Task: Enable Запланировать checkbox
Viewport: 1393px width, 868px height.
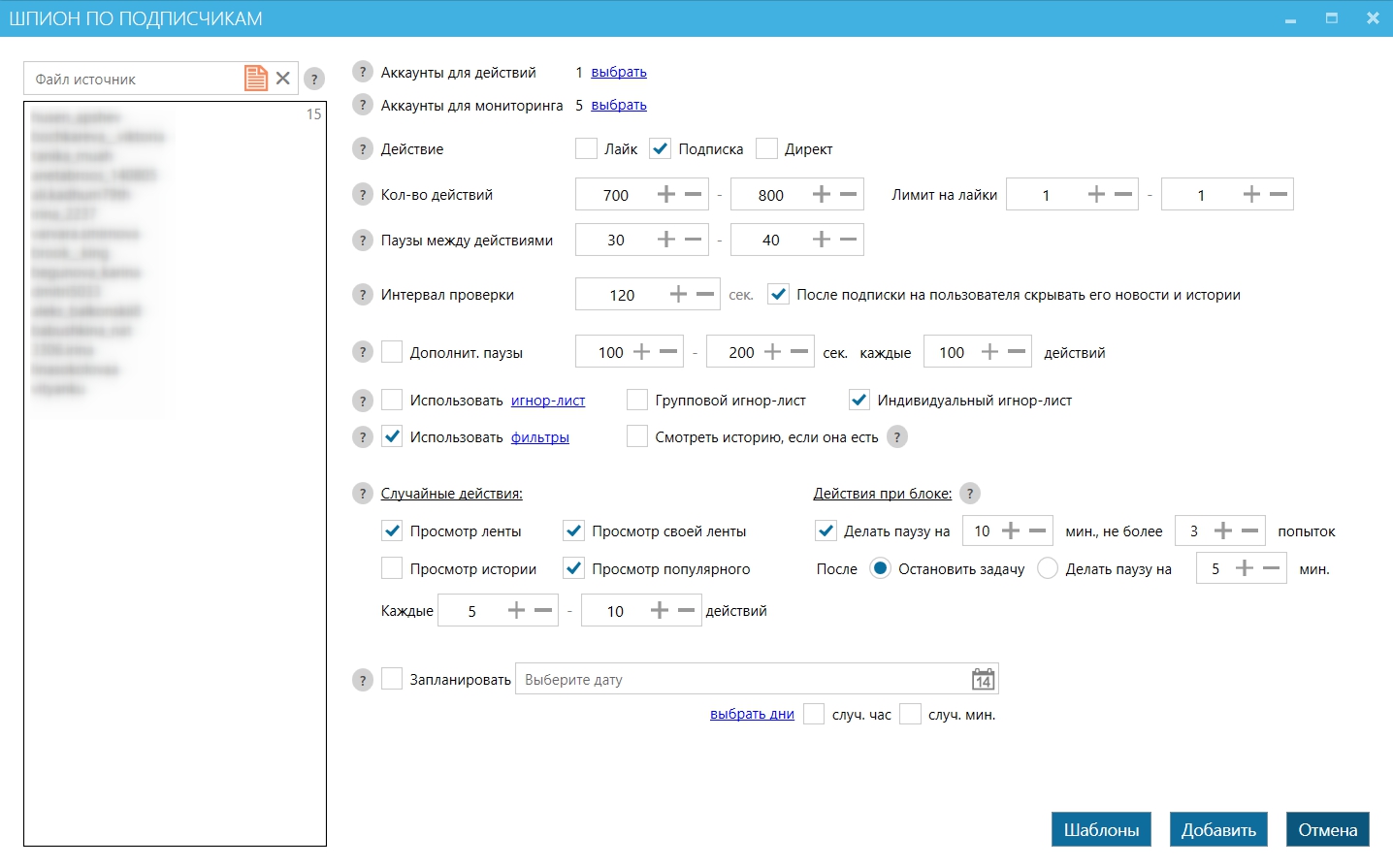Action: pyautogui.click(x=392, y=679)
